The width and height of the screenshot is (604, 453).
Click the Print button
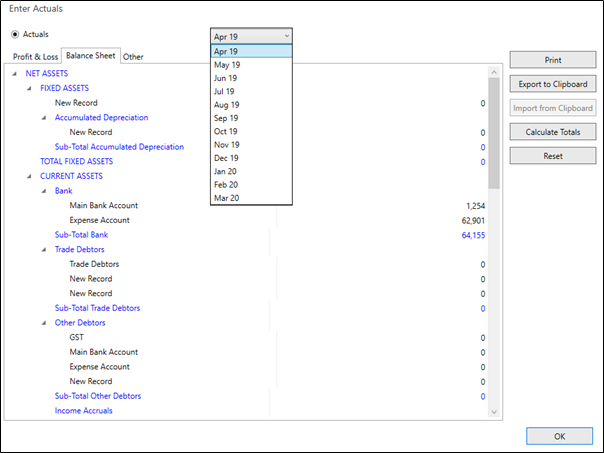click(x=553, y=60)
